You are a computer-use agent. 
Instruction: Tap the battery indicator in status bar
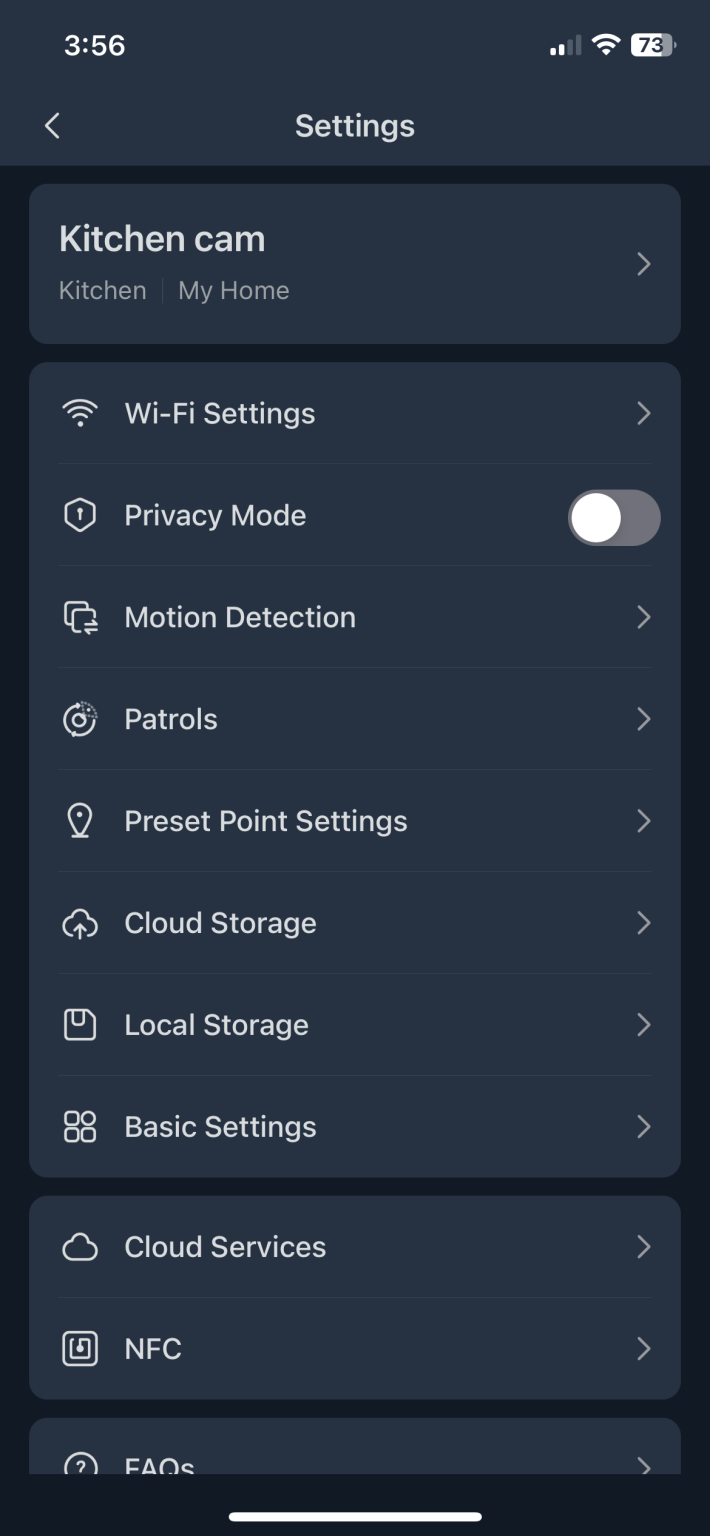(x=652, y=45)
